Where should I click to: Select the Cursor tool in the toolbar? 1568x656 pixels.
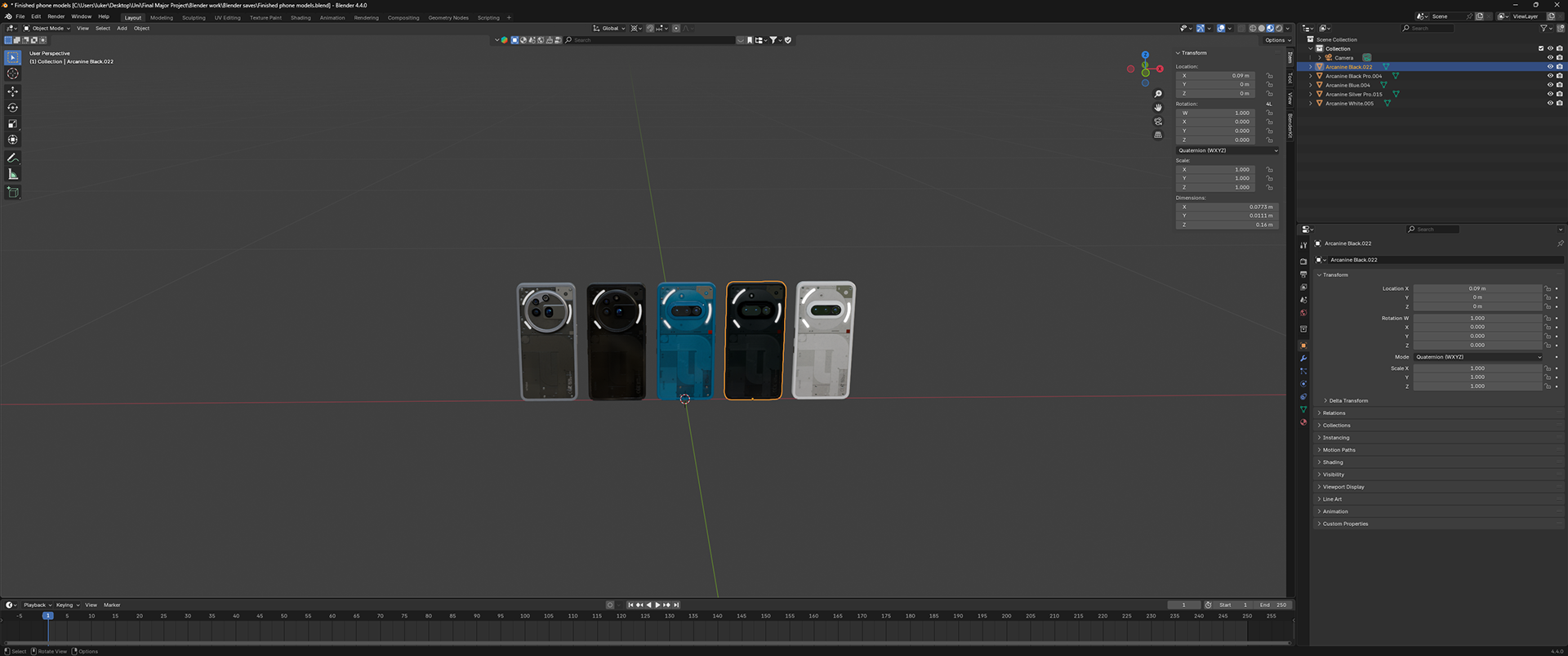(12, 74)
